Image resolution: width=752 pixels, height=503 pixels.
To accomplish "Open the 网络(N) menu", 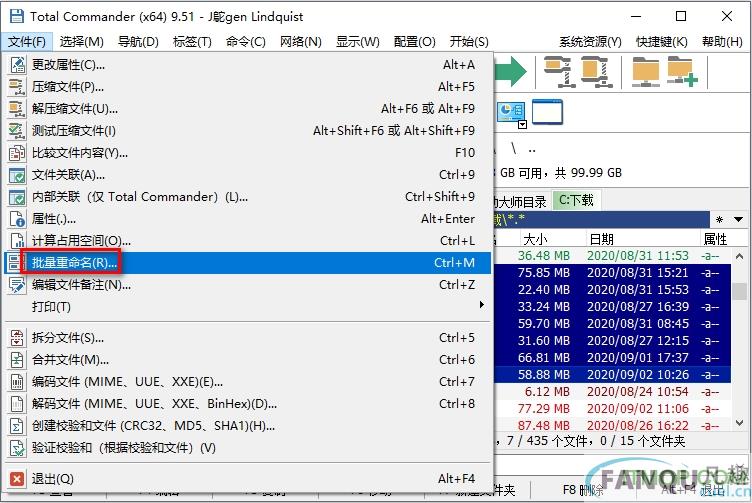I will coord(301,42).
